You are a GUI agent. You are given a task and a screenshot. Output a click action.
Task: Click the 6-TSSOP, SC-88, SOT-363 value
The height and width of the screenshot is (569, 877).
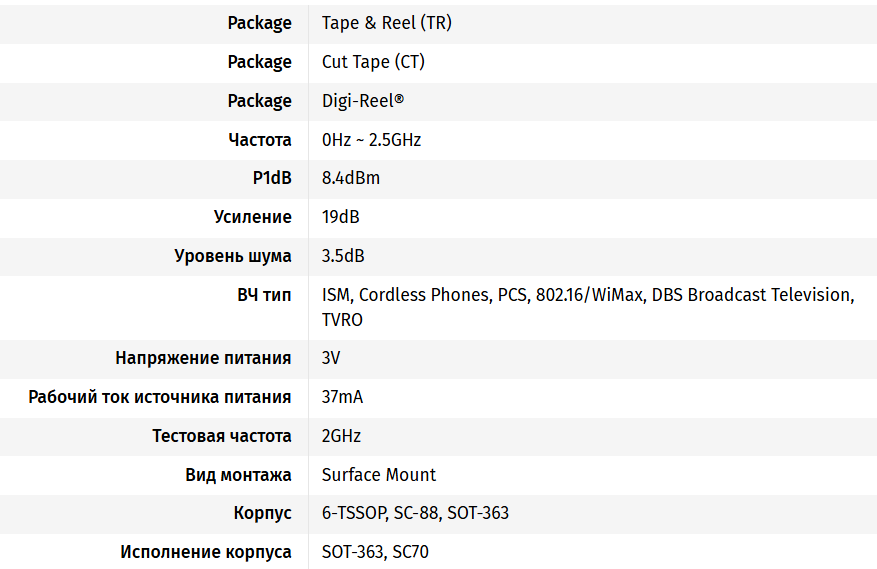(415, 513)
